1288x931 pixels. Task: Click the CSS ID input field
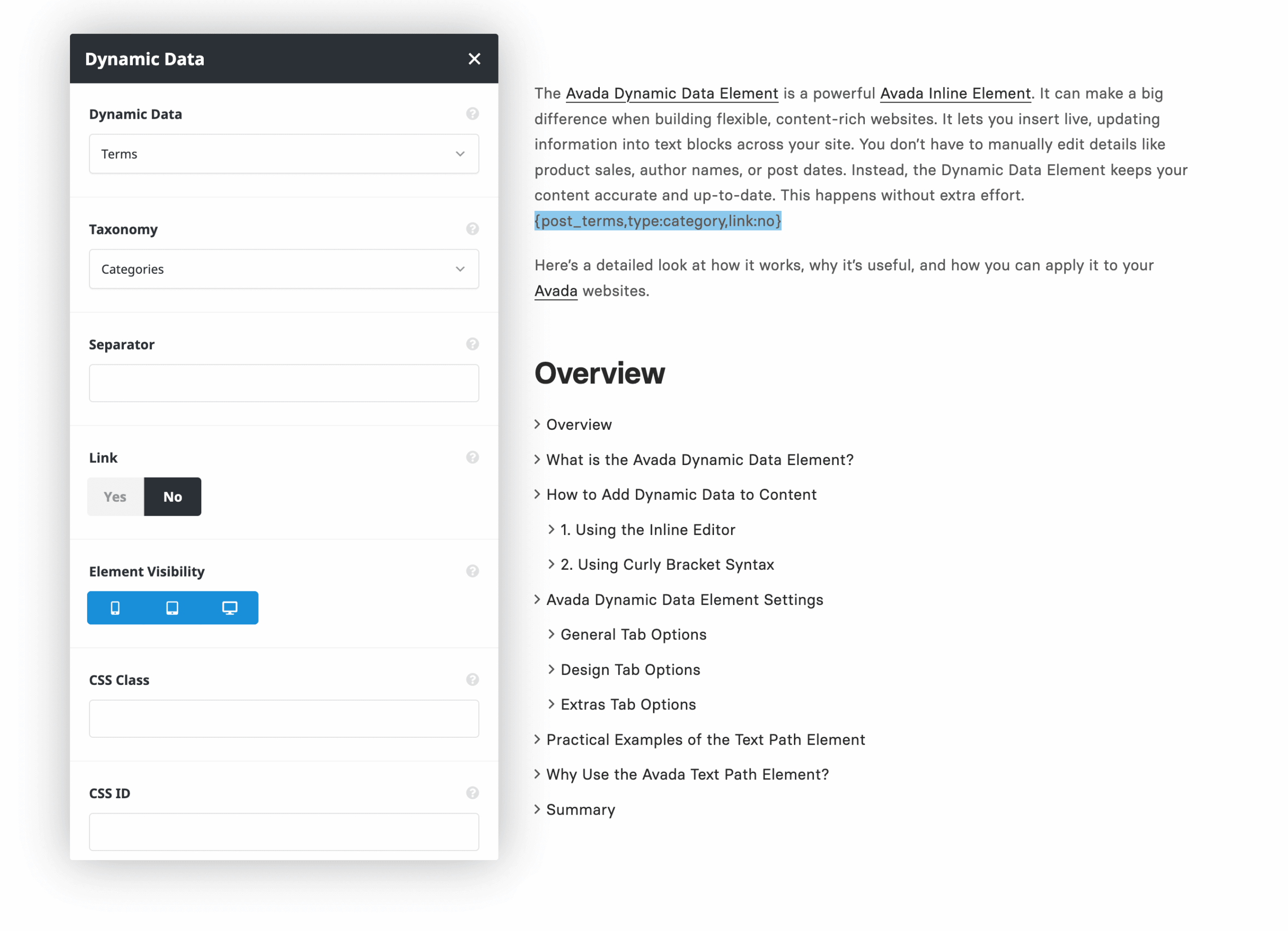point(284,832)
